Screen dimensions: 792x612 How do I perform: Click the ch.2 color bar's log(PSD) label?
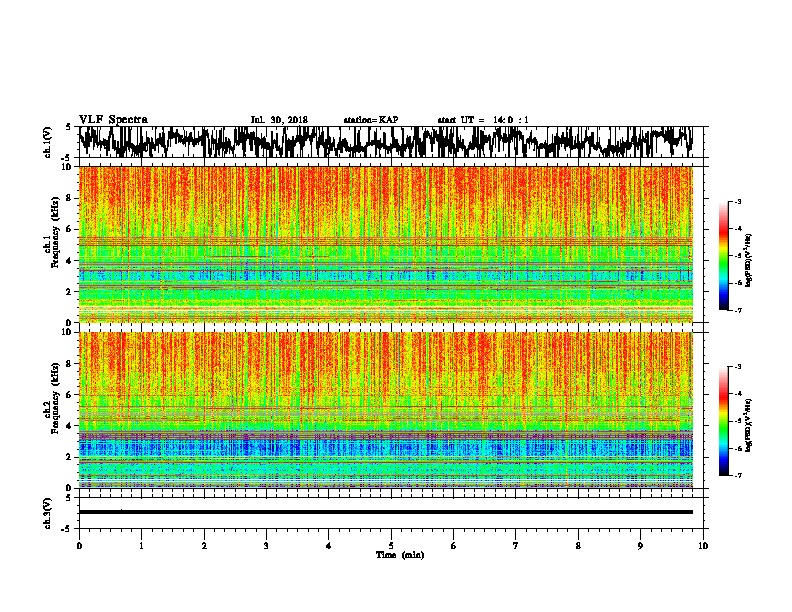pos(748,425)
